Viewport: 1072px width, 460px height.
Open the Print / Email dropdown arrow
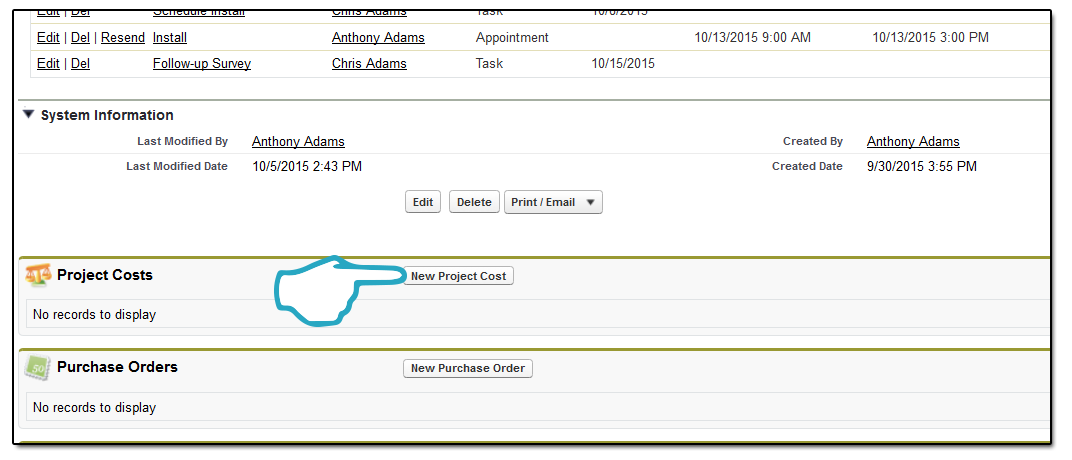[x=590, y=202]
